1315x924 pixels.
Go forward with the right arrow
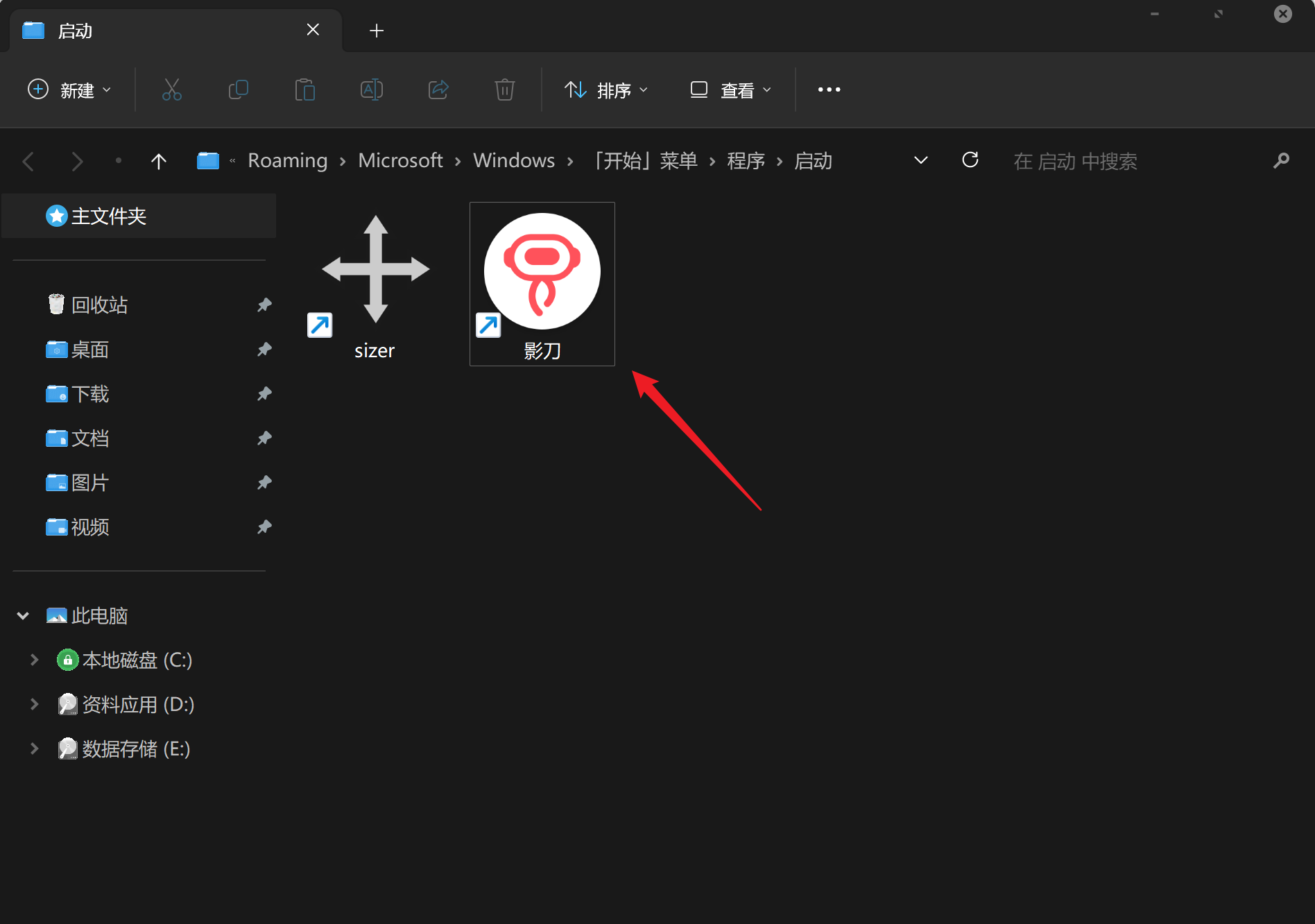click(77, 162)
